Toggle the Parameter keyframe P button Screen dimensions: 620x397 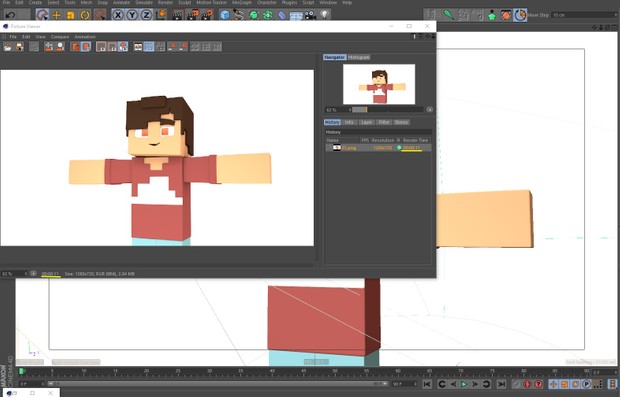[x=586, y=384]
